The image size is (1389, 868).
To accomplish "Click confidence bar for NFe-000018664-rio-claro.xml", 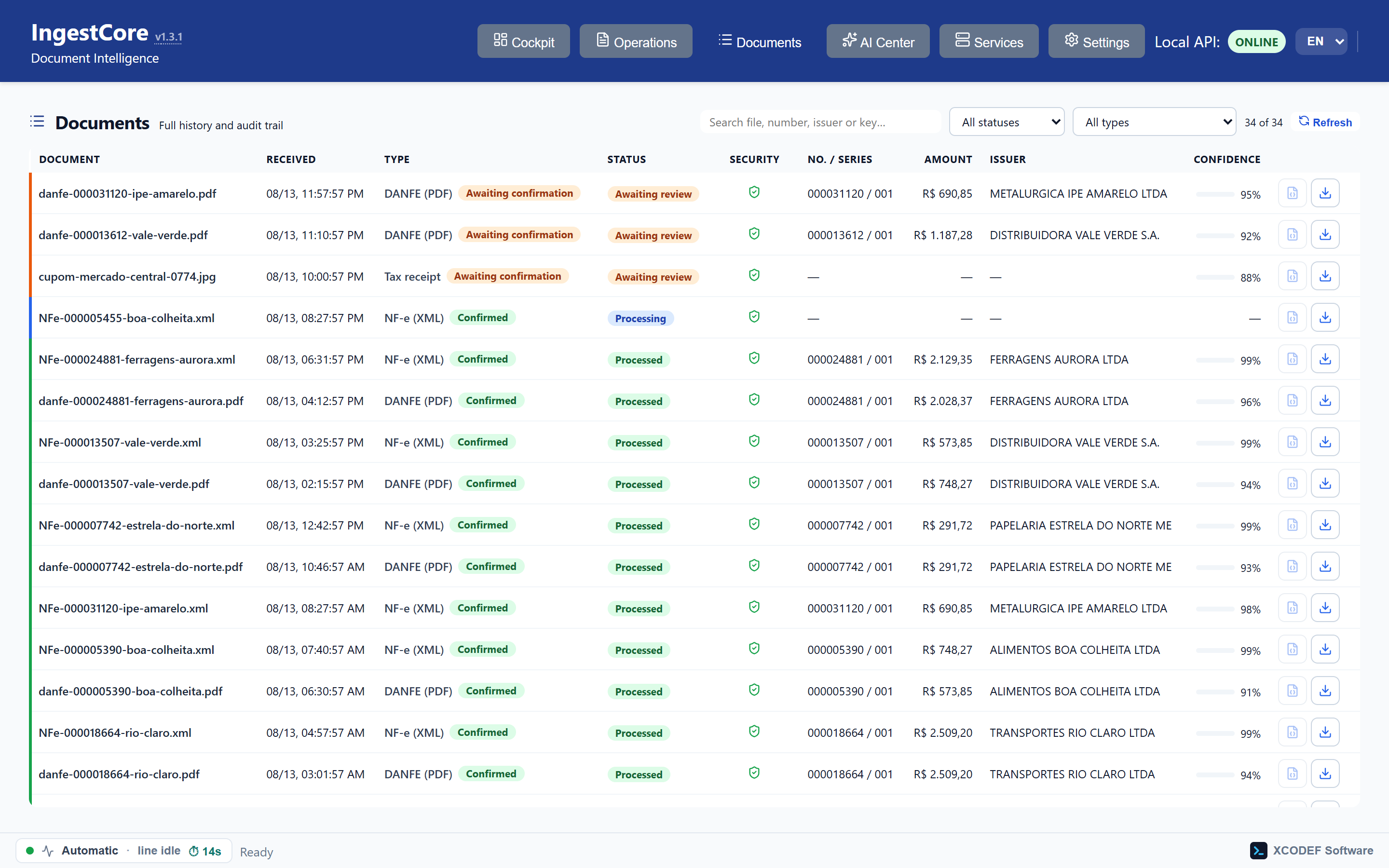I will coord(1214,733).
